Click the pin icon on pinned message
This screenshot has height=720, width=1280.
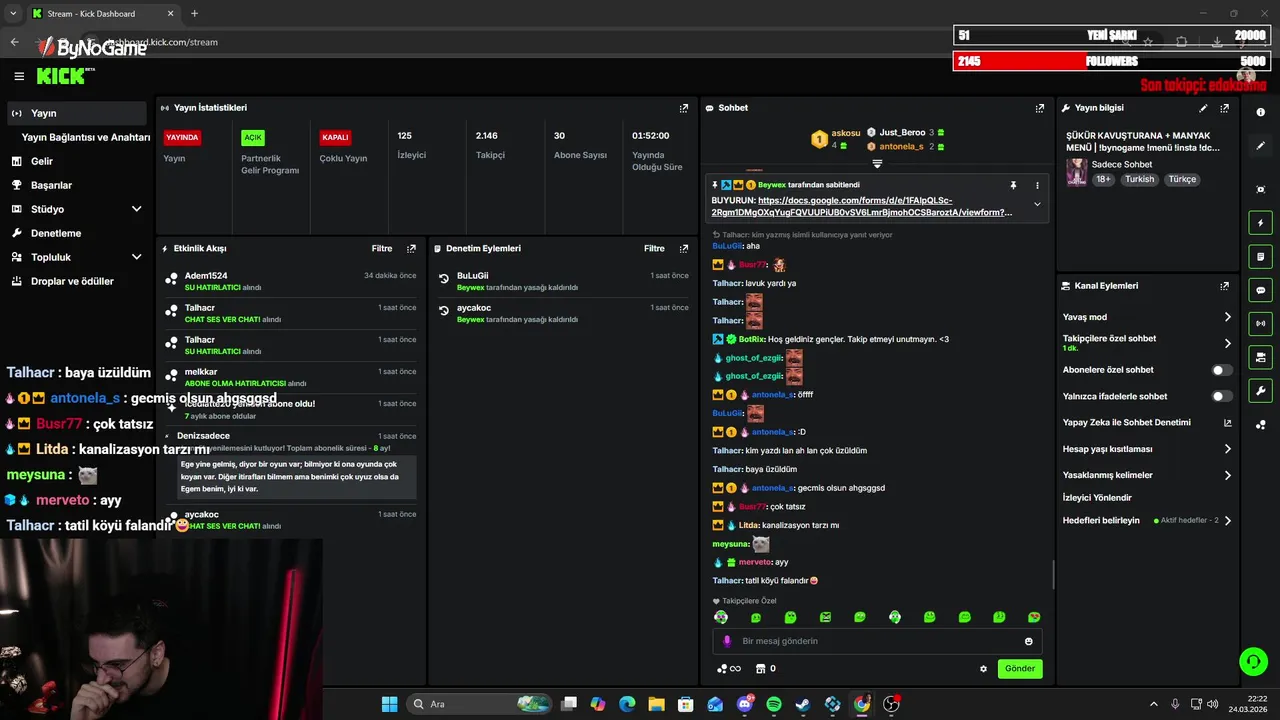coord(1013,185)
